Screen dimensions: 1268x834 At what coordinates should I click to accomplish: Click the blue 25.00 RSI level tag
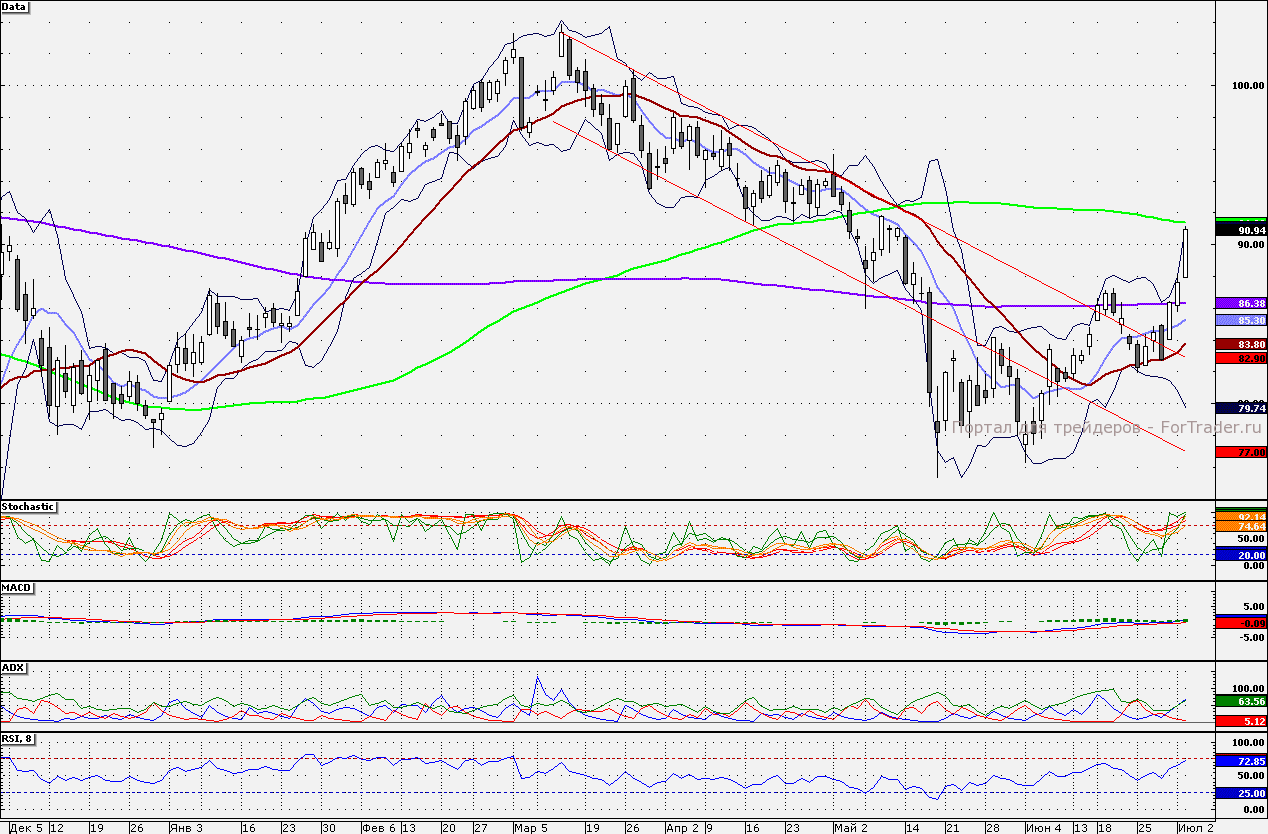[x=1240, y=793]
